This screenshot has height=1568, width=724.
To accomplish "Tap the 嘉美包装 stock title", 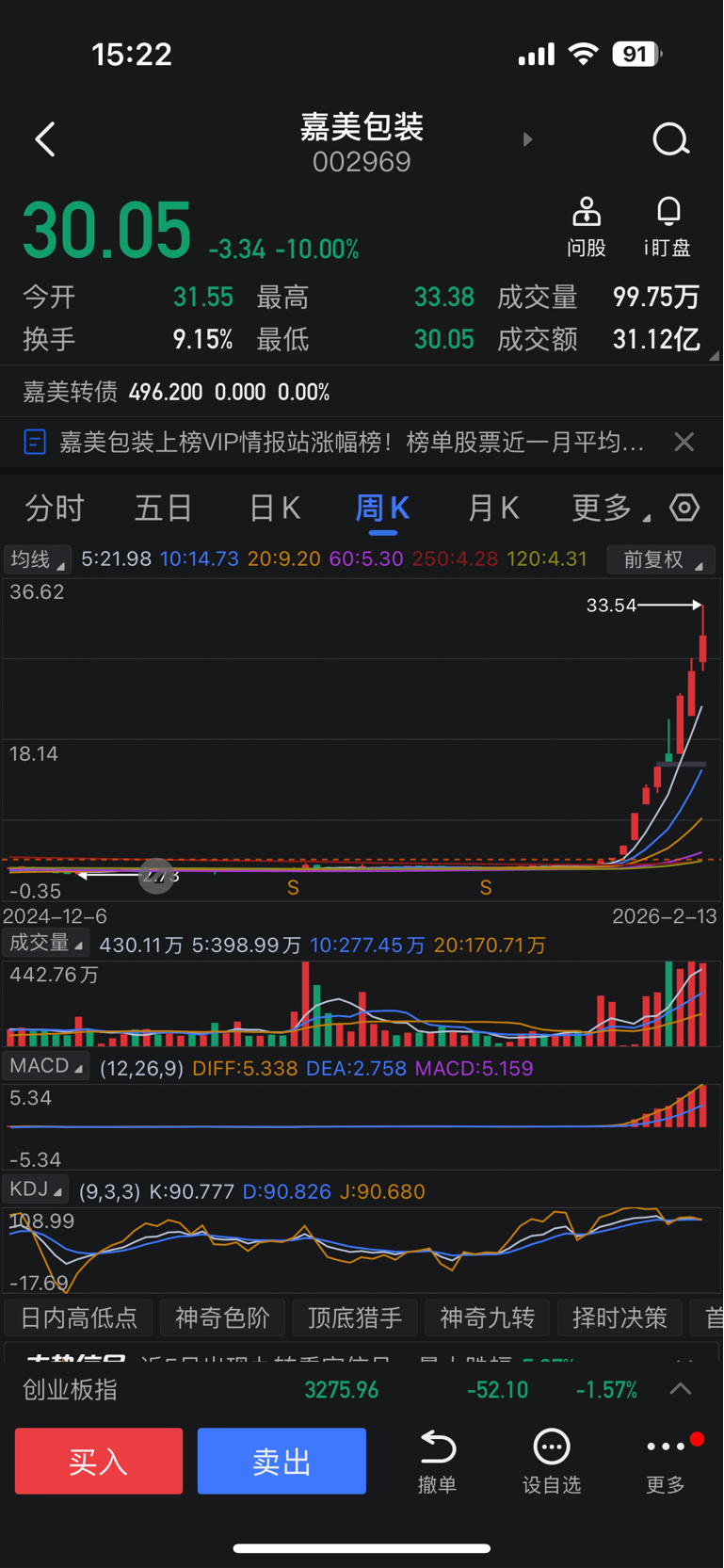I will click(362, 126).
